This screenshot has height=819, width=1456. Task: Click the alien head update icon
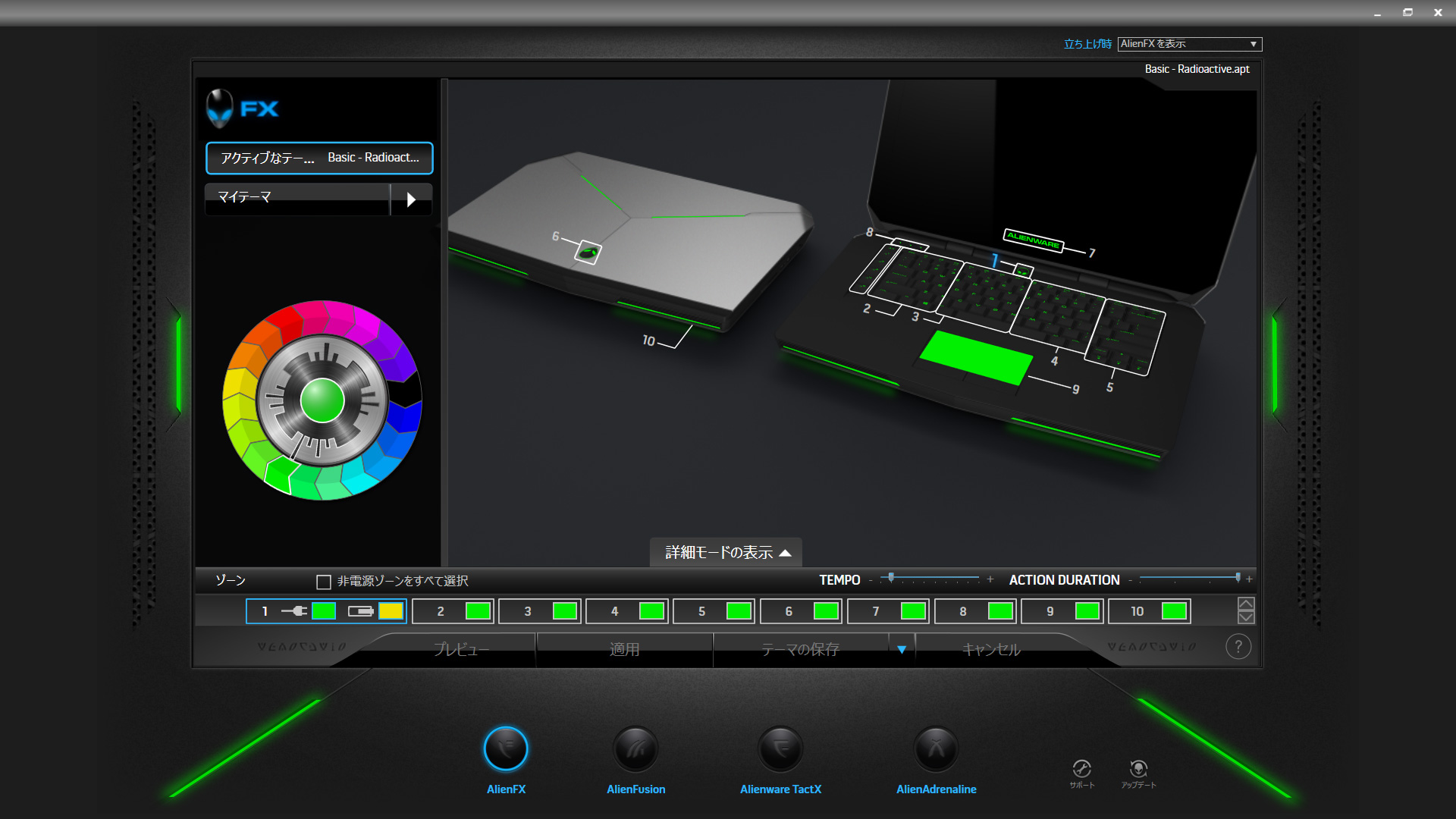[1138, 768]
